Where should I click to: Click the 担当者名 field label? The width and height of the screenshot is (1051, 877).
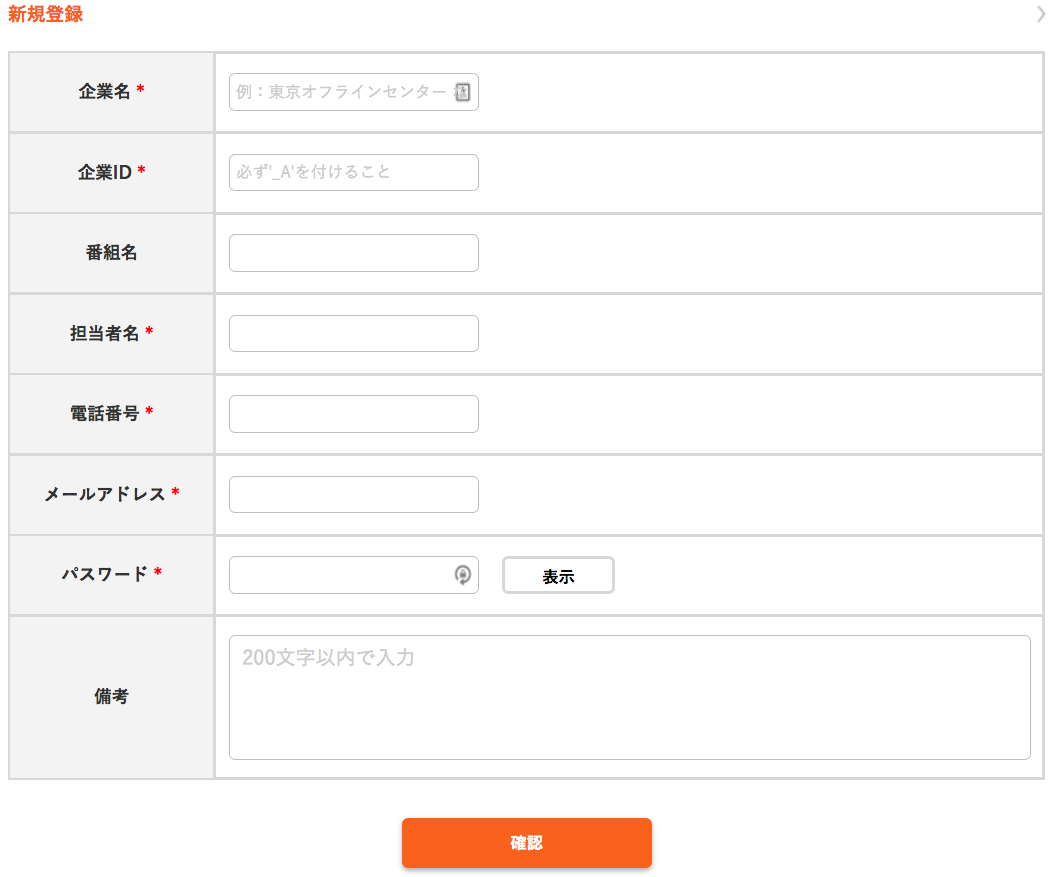[x=105, y=333]
